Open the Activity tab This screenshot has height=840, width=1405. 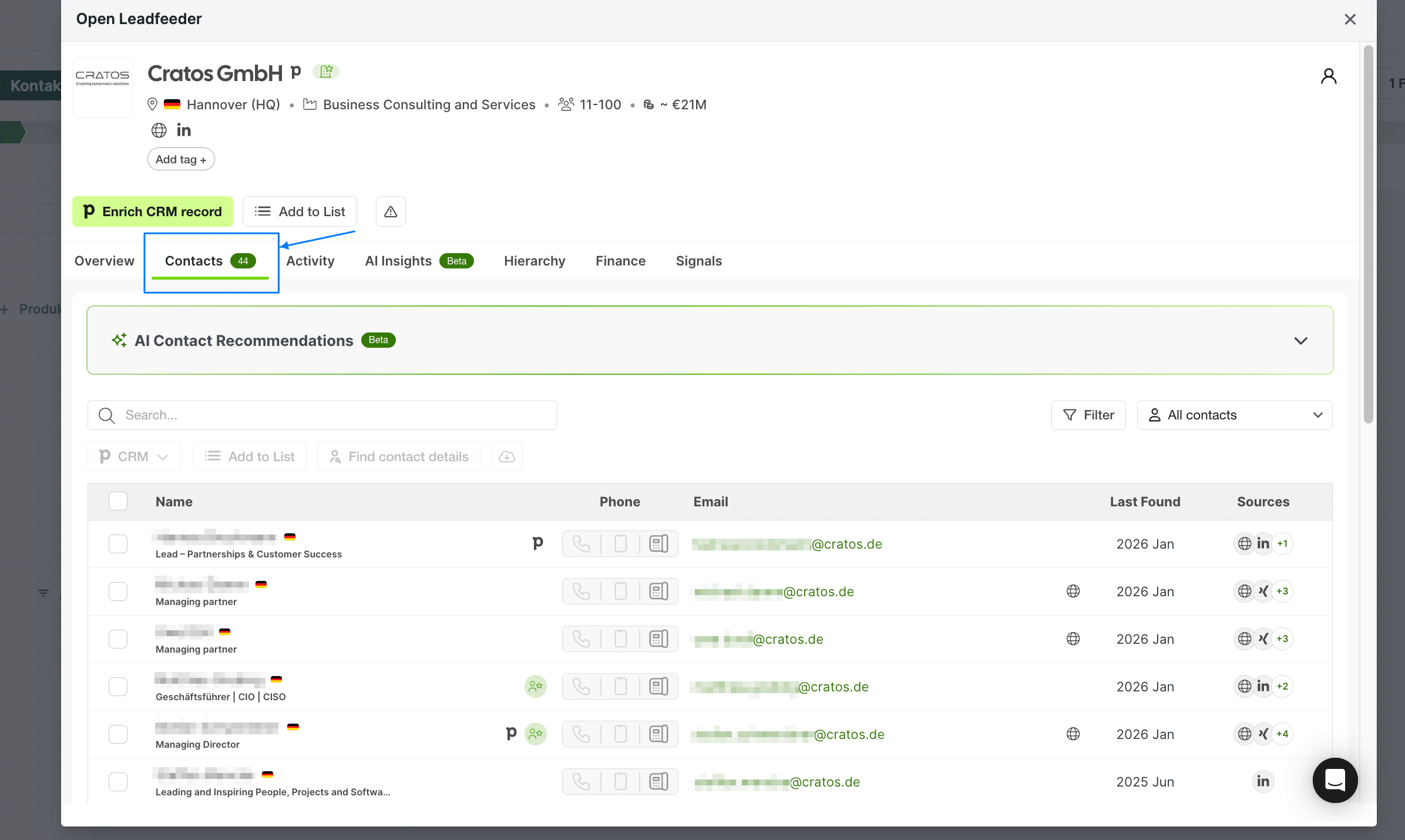pyautogui.click(x=310, y=261)
